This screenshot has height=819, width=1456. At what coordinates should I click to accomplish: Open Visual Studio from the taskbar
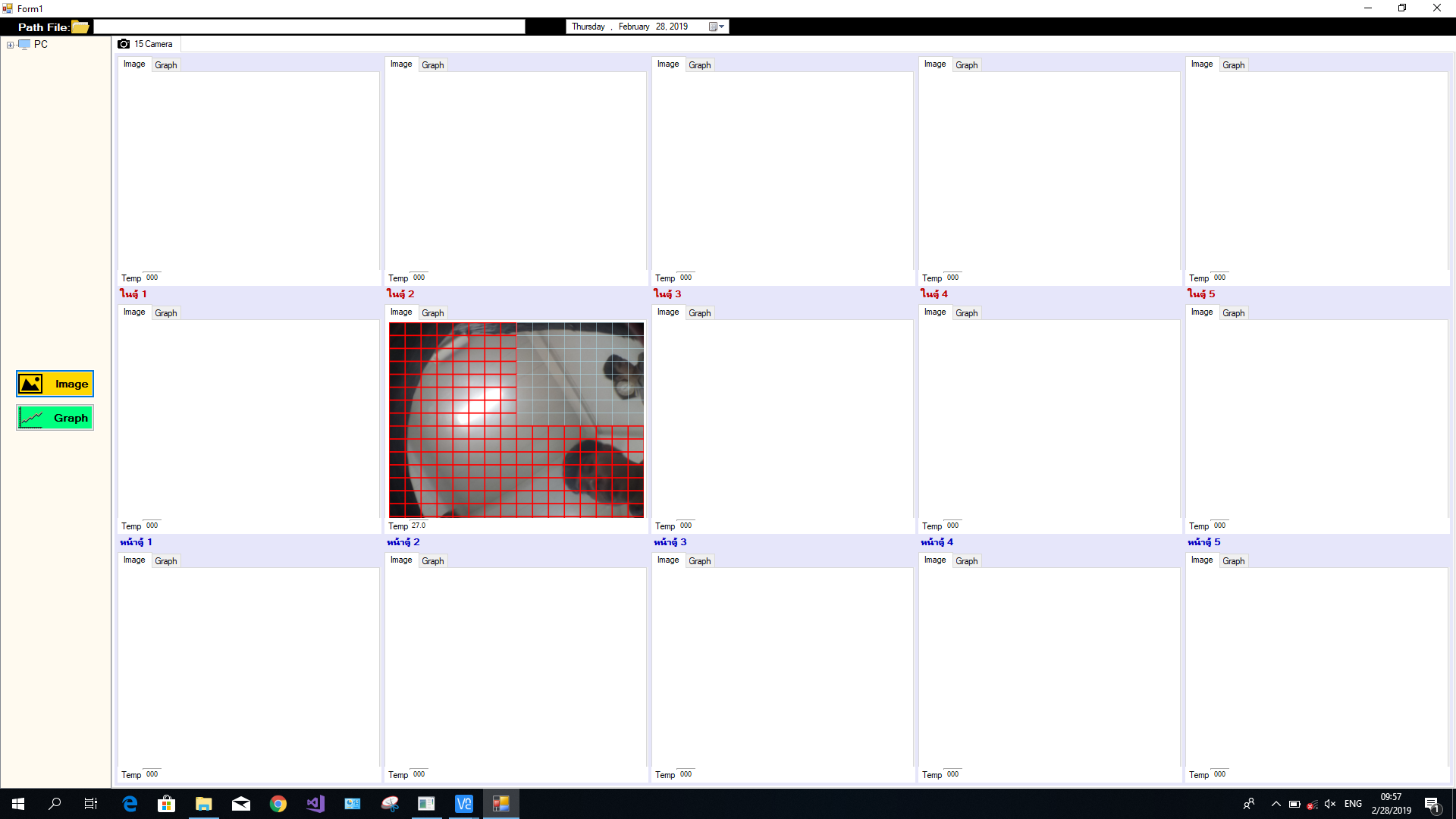pos(315,804)
